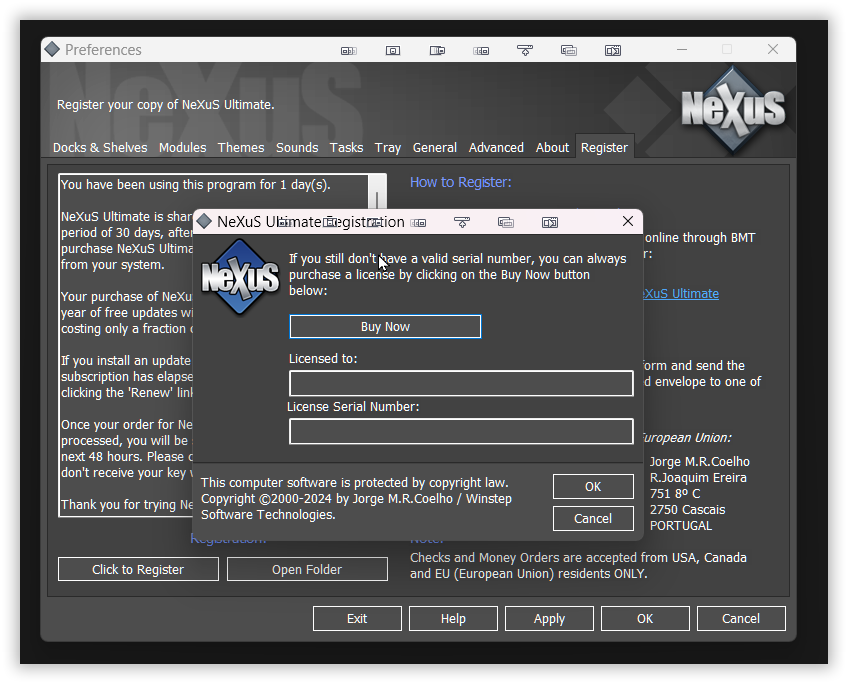Click the scrollbar of the registration info text
848x684 pixels.
[378, 192]
